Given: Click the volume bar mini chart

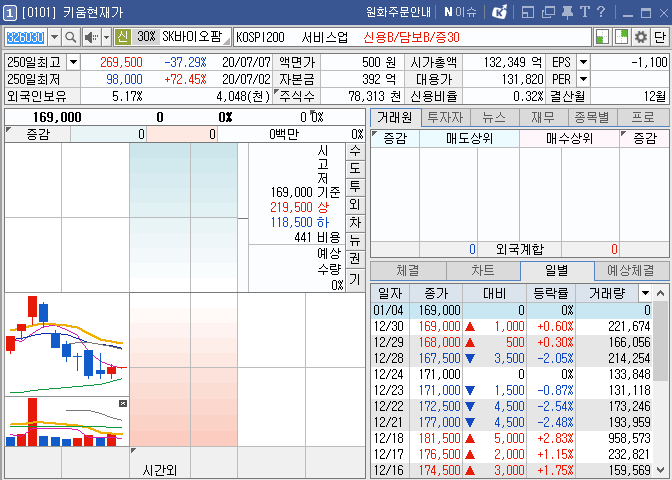Looking at the screenshot, I should coord(66,422).
